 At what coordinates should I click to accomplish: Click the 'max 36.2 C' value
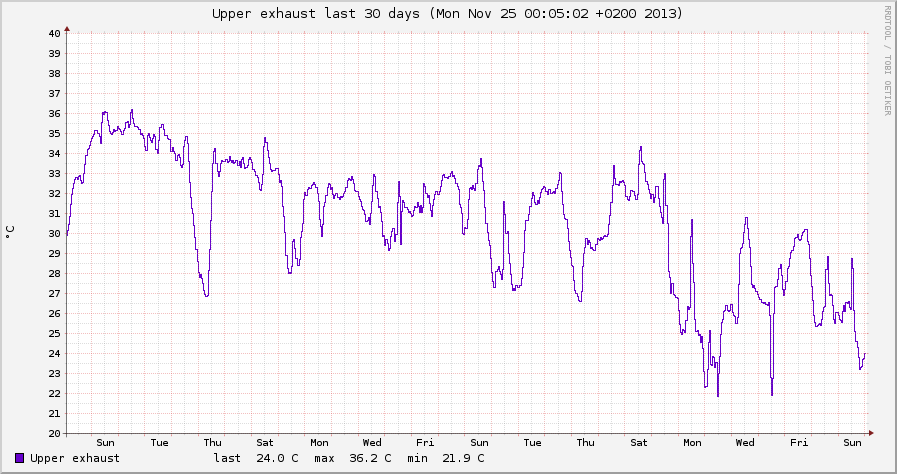(352, 458)
